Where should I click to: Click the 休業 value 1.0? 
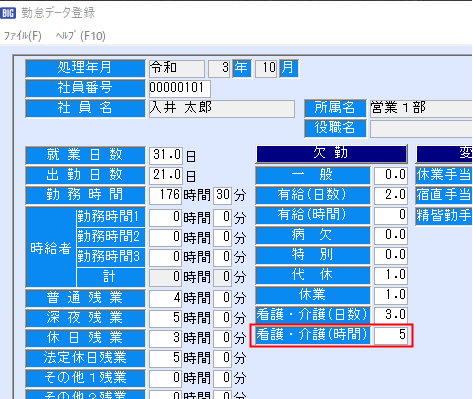coord(391,295)
